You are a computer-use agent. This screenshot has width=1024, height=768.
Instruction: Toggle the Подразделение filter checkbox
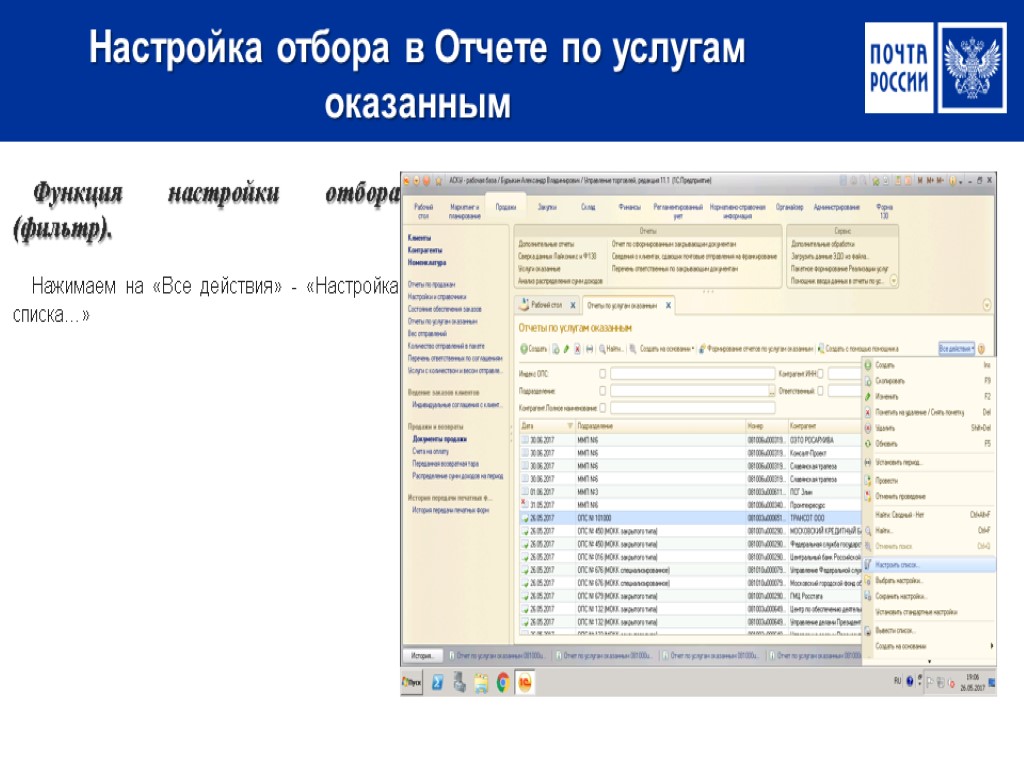pyautogui.click(x=602, y=391)
